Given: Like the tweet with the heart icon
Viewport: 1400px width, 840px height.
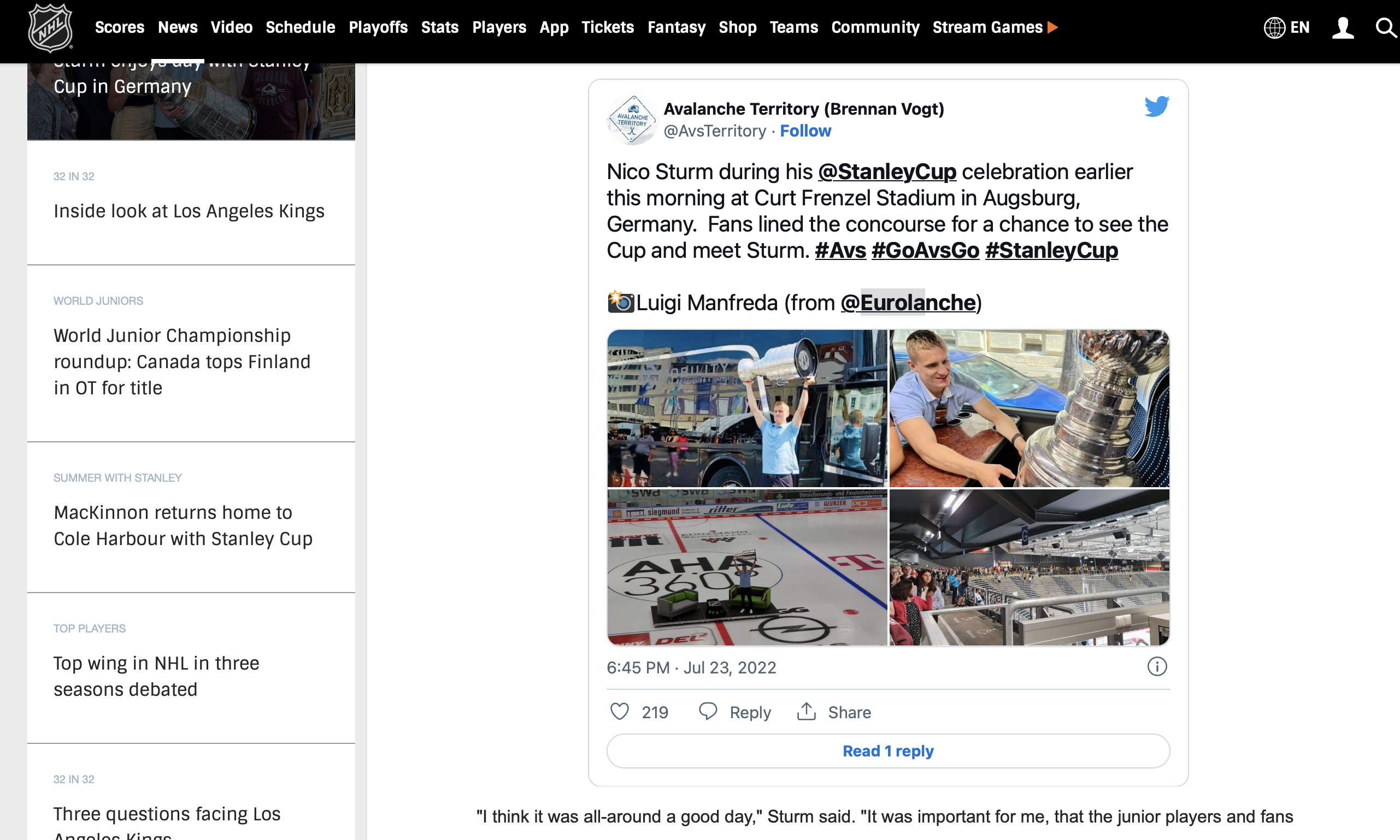Looking at the screenshot, I should pos(619,712).
